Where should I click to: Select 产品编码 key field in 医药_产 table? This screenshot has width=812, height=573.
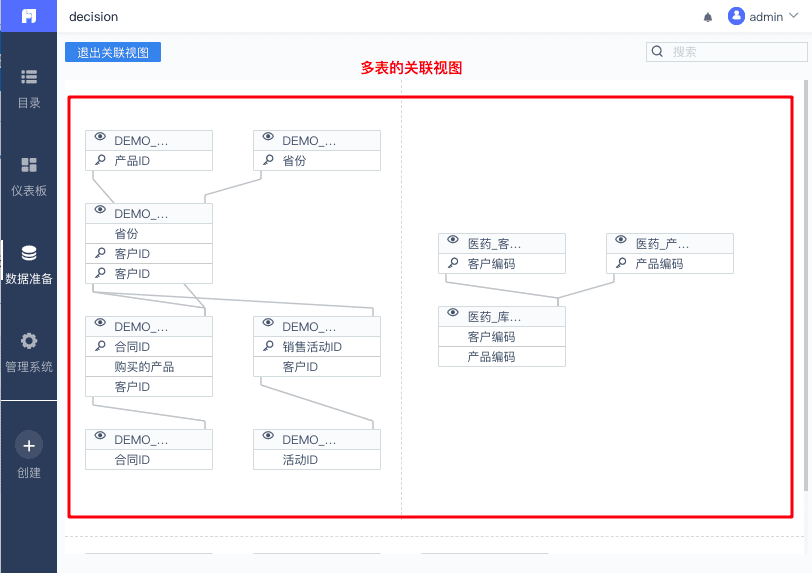pyautogui.click(x=670, y=264)
